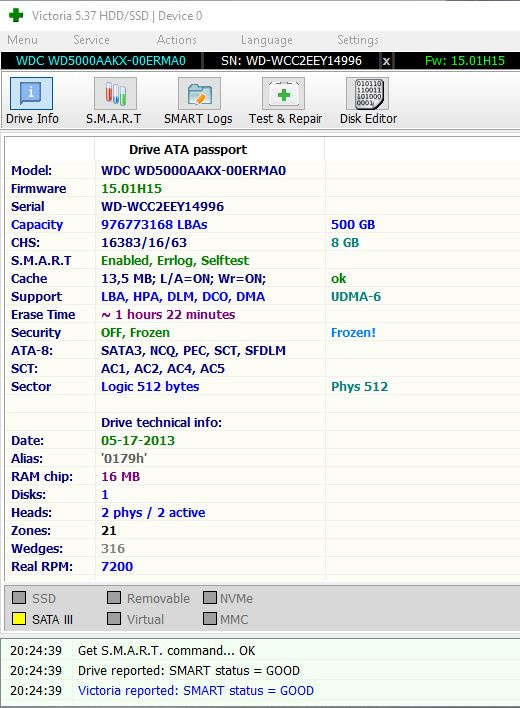520x708 pixels.
Task: Open the Test & Repair first-aid icon
Action: click(283, 93)
